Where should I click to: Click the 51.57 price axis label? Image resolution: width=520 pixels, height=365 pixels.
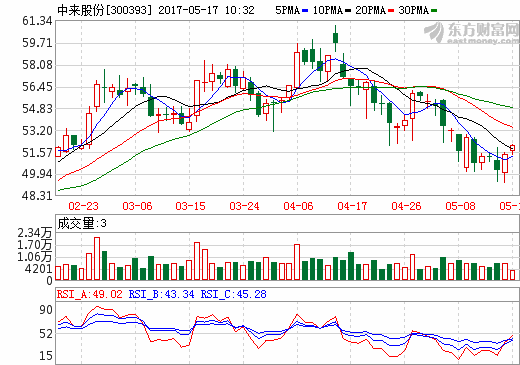[x=37, y=153]
